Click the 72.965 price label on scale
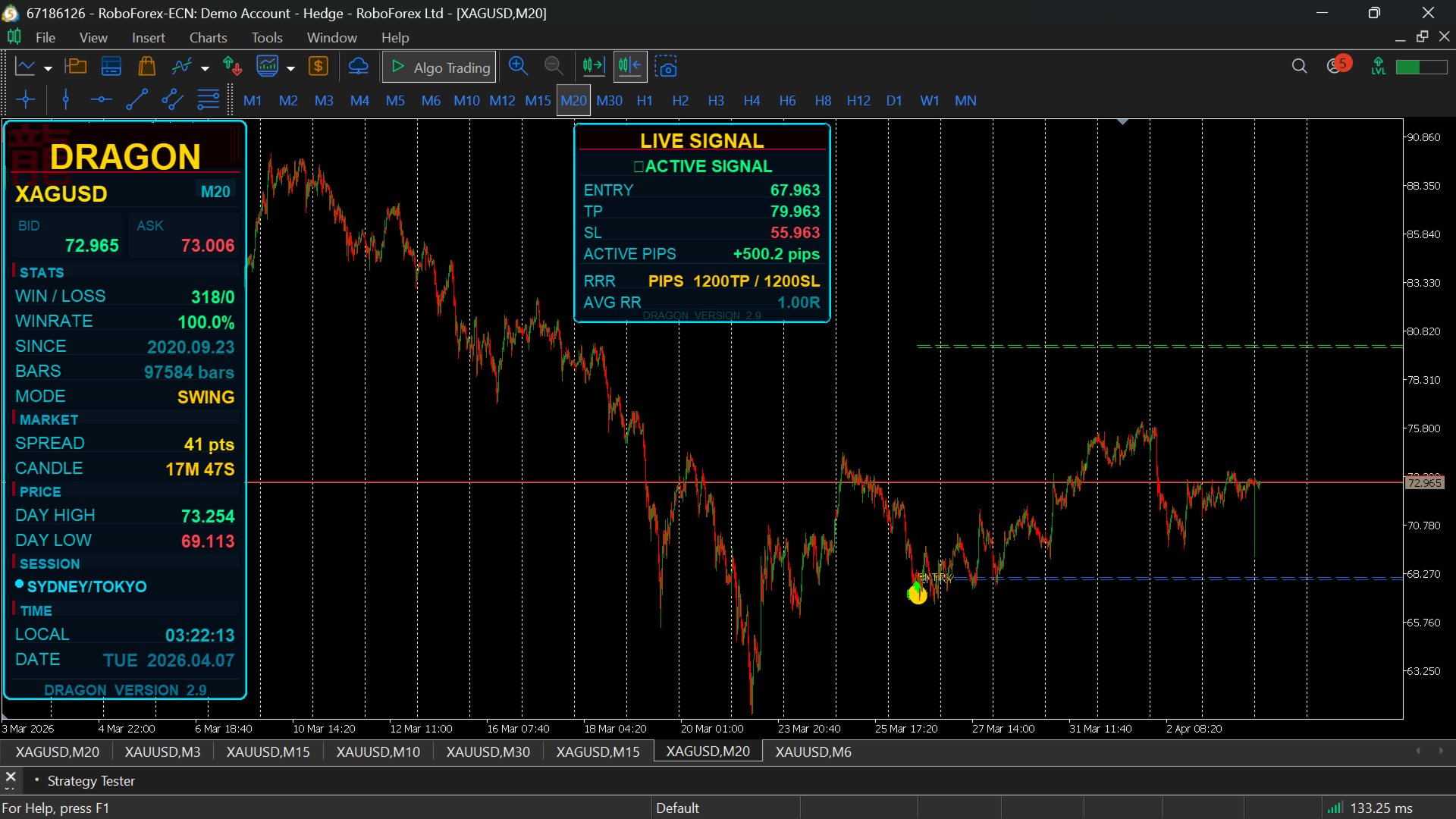The image size is (1456, 819). (1424, 483)
